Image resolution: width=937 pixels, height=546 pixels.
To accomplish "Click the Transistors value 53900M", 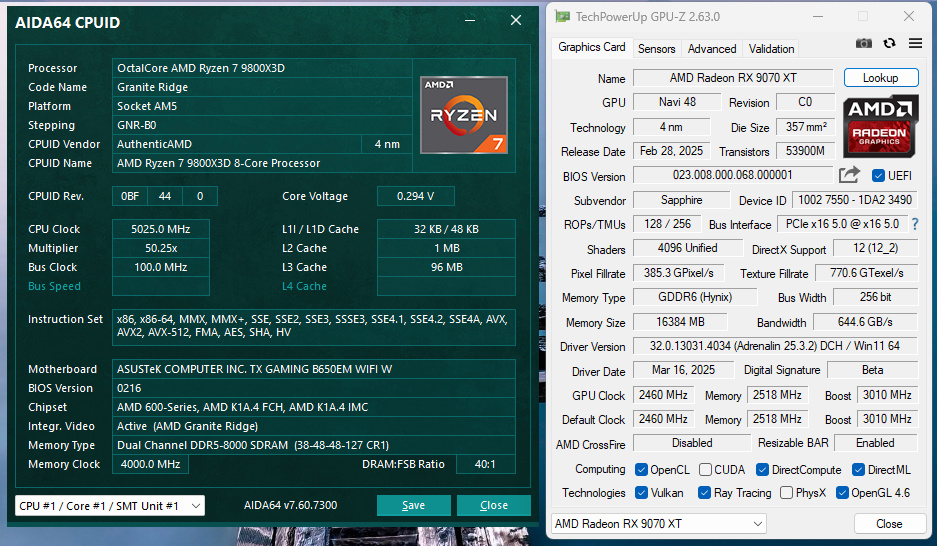I will [x=806, y=151].
